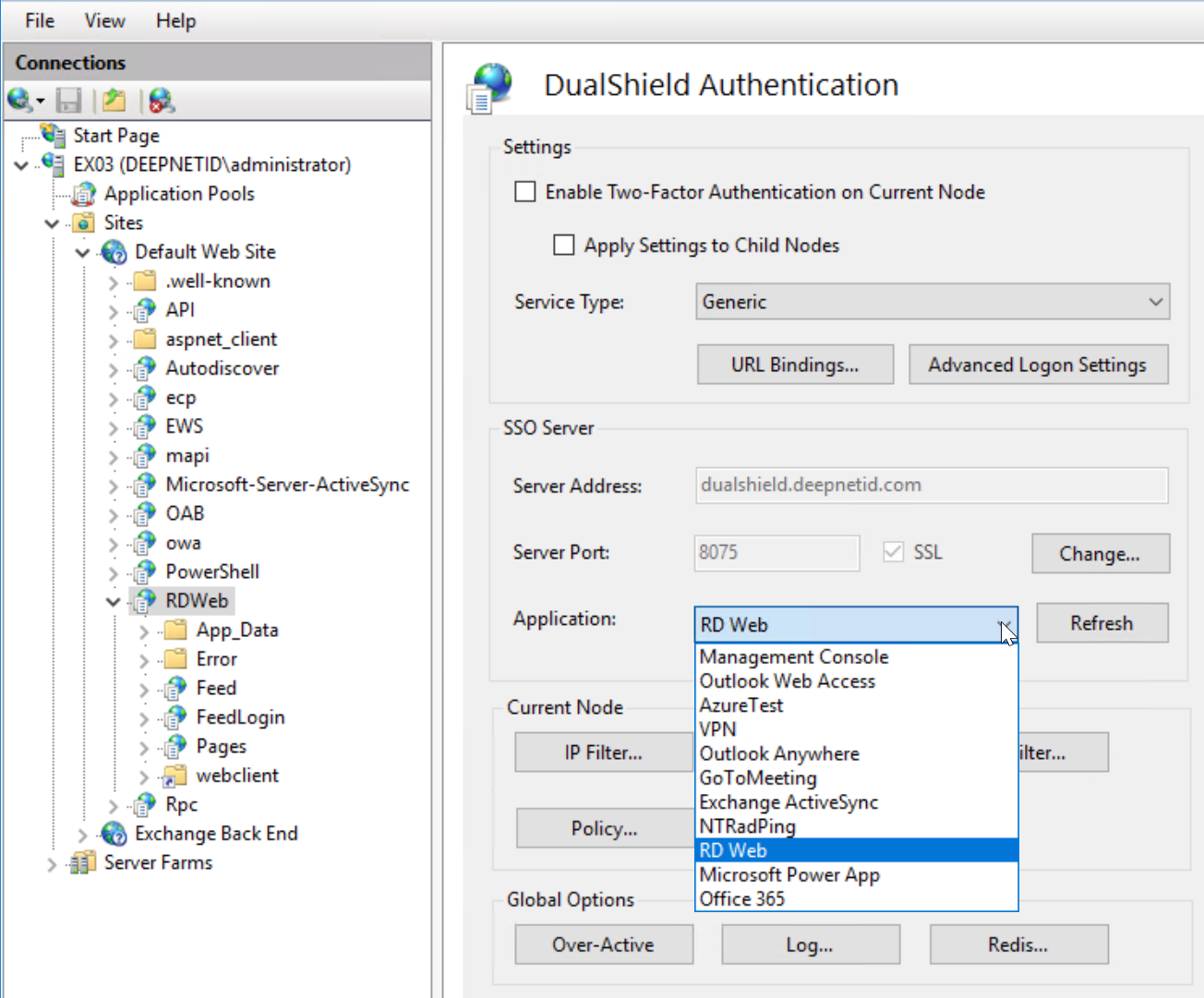The width and height of the screenshot is (1204, 998).
Task: Click the Server Farms icon
Action: tap(84, 862)
